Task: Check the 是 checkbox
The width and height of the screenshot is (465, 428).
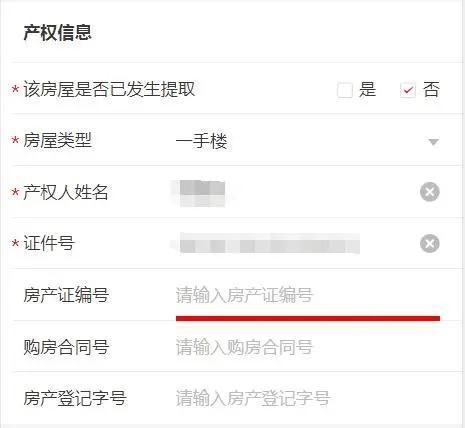Action: pos(345,90)
